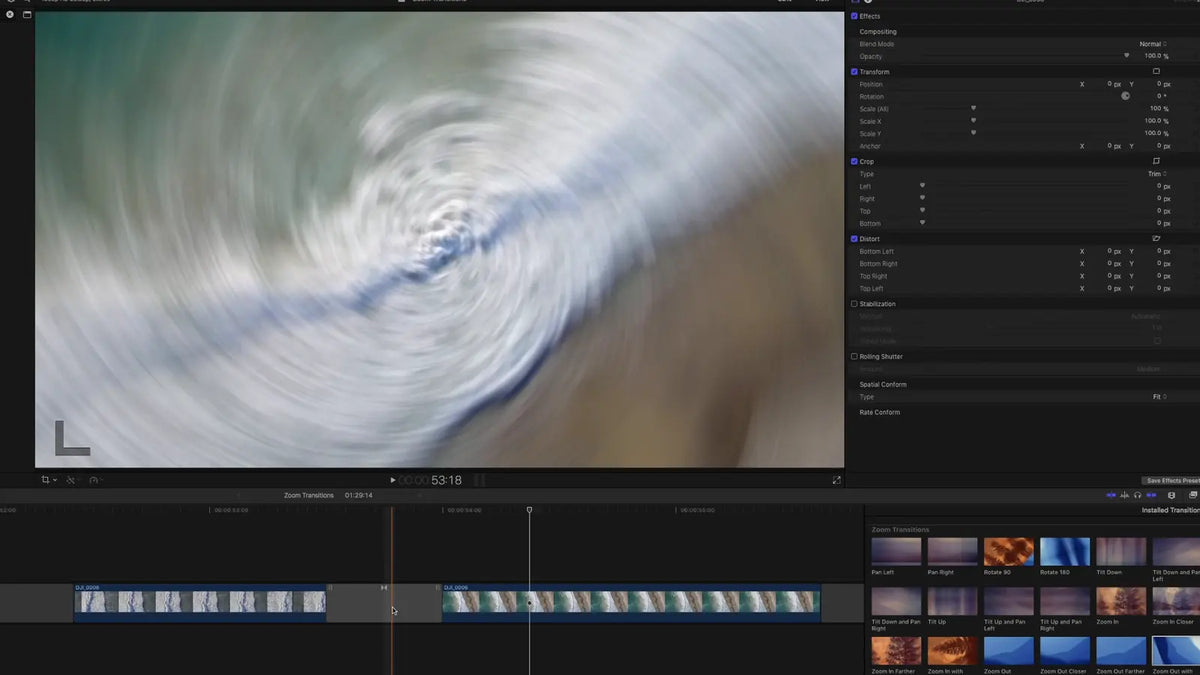Viewport: 1200px width, 675px height.
Task: Toggle the Effects checkbox
Action: [854, 16]
